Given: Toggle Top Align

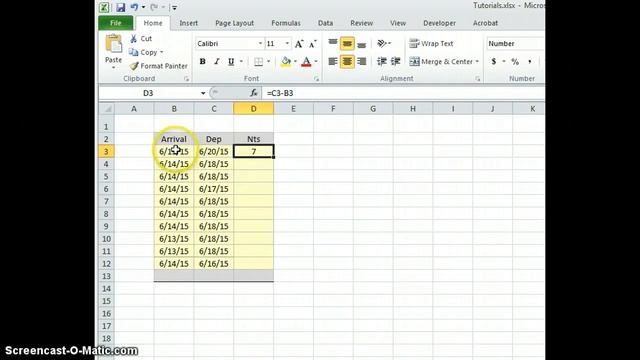Looking at the screenshot, I should point(333,43).
